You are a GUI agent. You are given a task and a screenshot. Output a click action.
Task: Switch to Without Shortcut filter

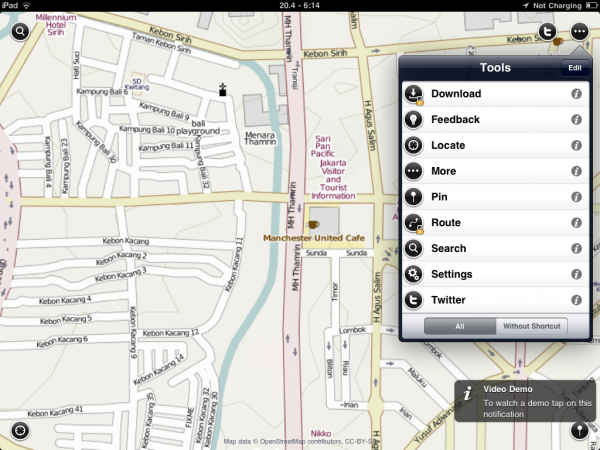531,325
